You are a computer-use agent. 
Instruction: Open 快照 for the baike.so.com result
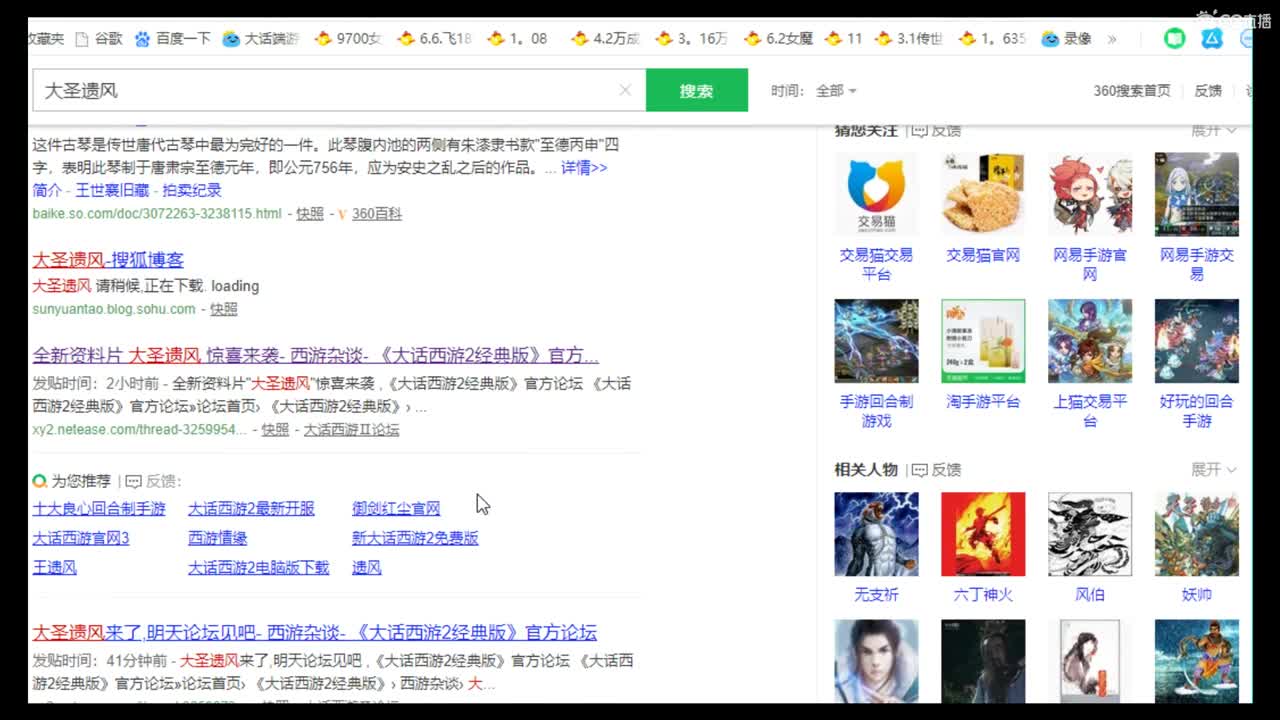pos(310,213)
